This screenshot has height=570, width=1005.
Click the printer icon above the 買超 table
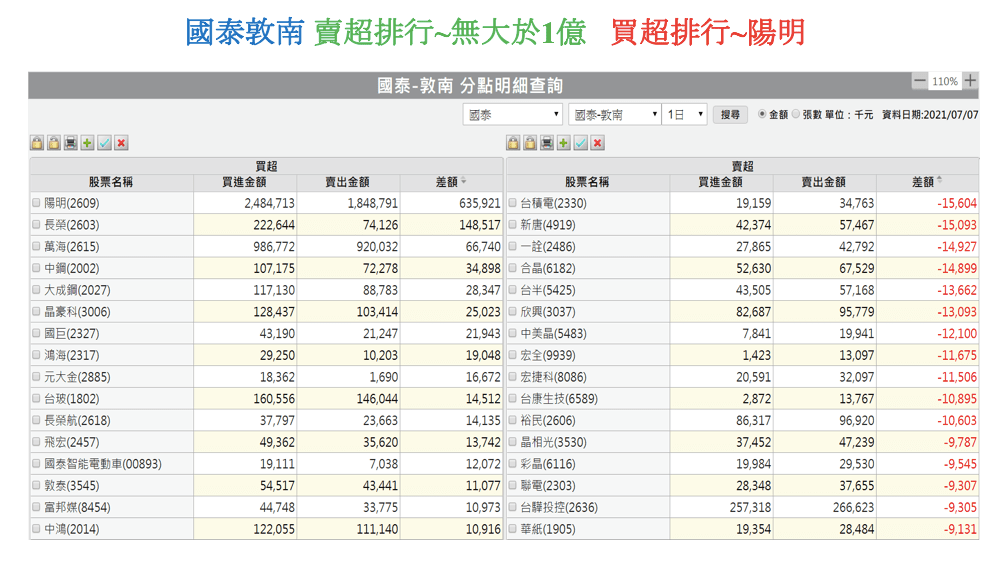pyautogui.click(x=71, y=143)
